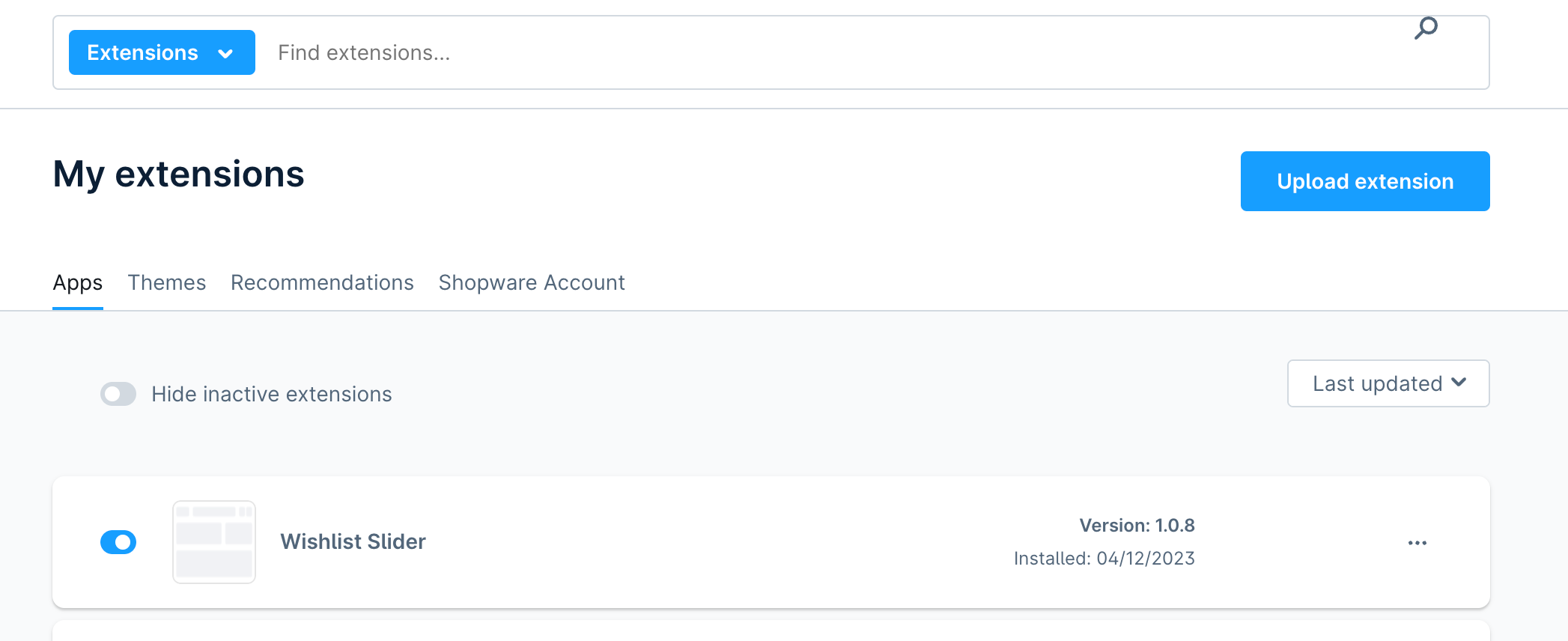Open the Recommendations tab

[x=322, y=282]
